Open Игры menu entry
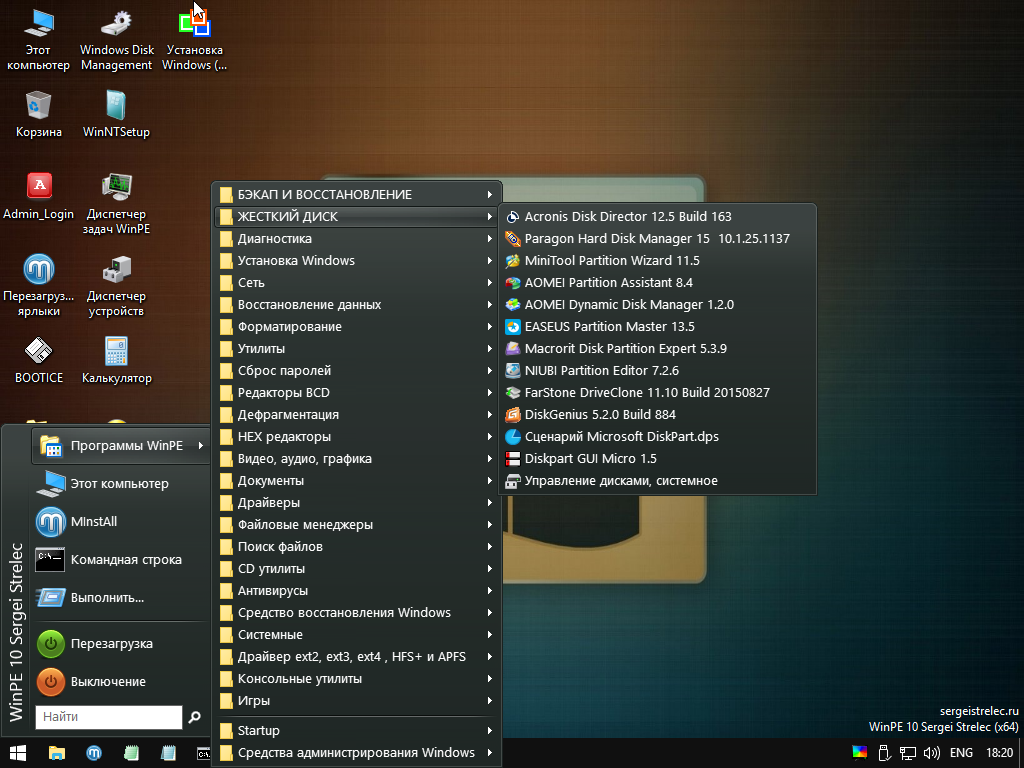 (357, 701)
